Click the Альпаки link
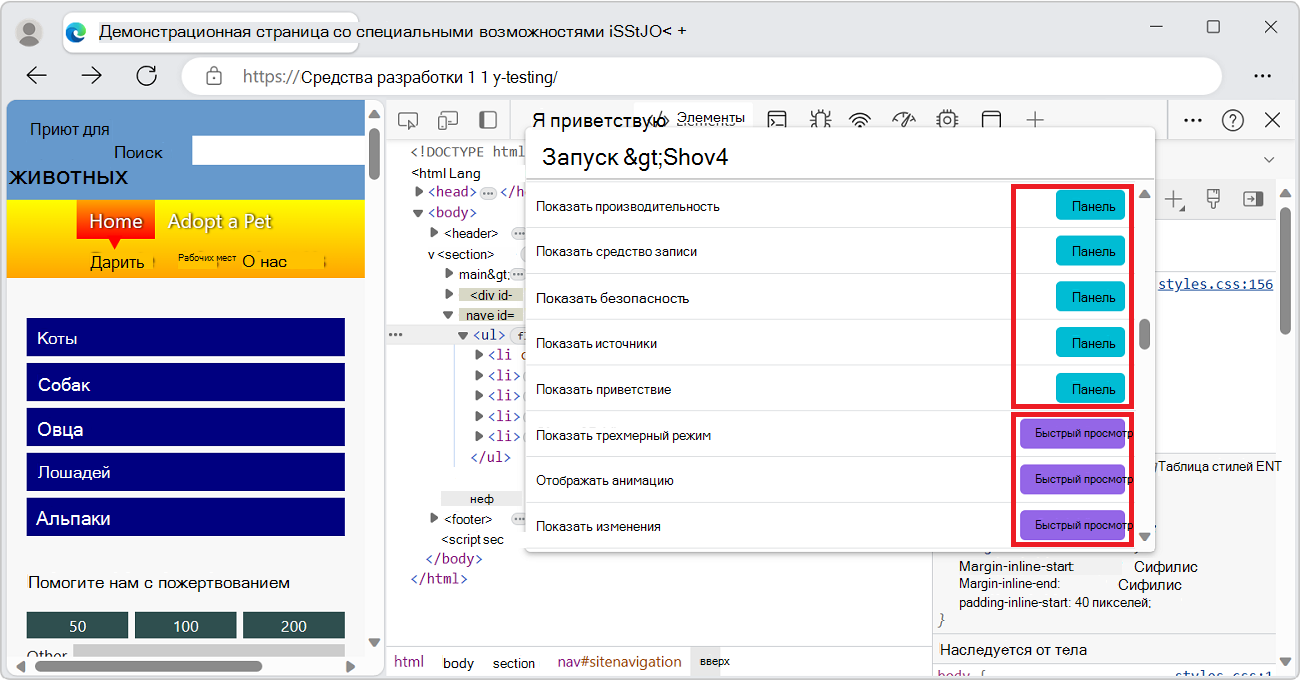The image size is (1300, 680). (x=186, y=517)
